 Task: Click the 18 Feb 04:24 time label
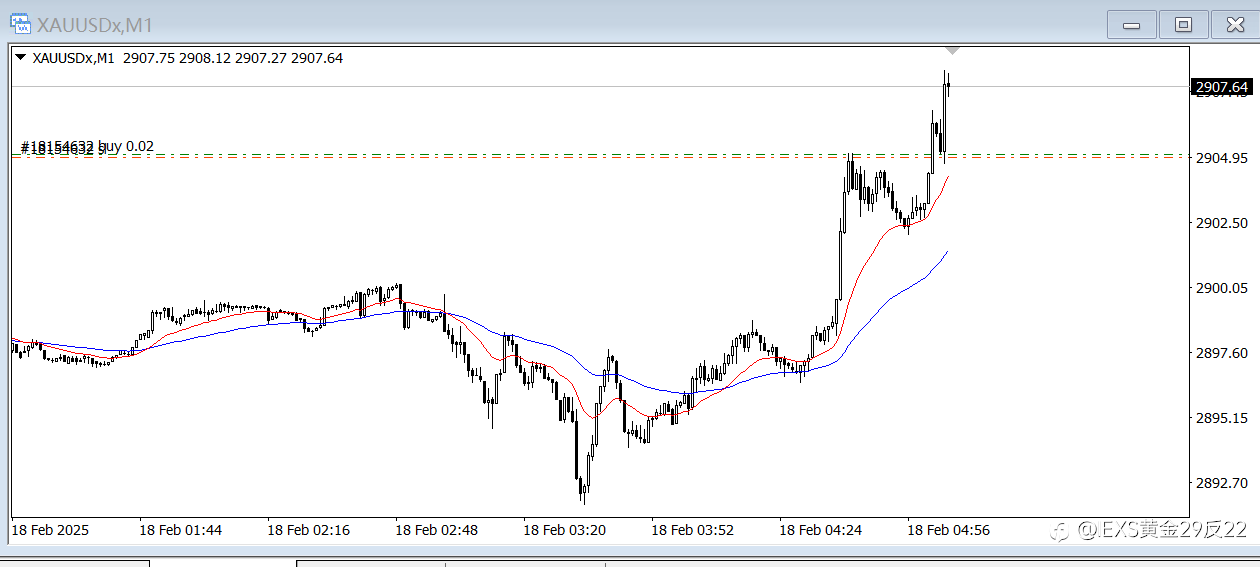[820, 530]
